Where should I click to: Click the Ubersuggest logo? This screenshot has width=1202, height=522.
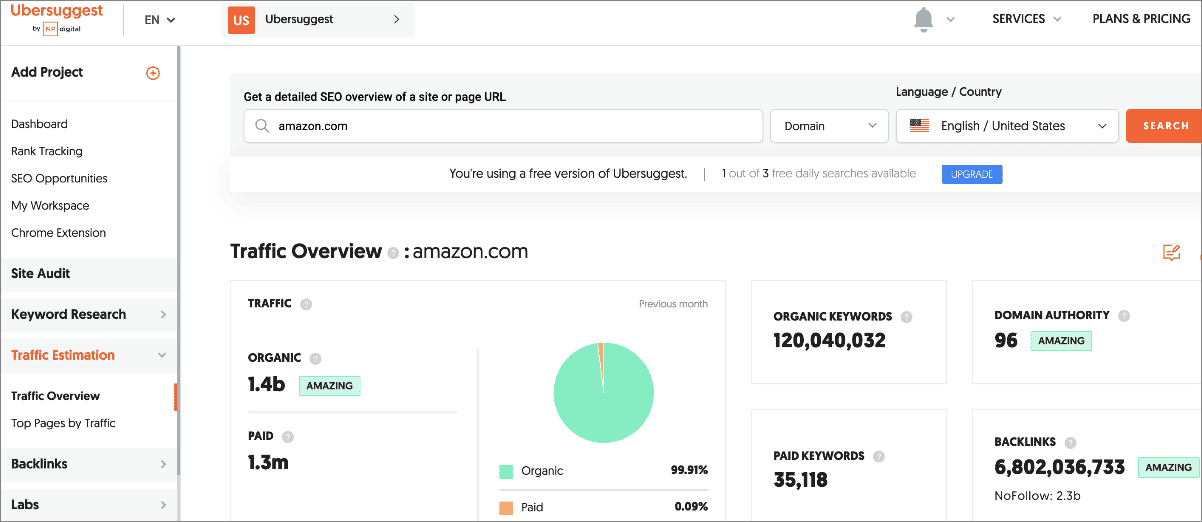[x=56, y=19]
